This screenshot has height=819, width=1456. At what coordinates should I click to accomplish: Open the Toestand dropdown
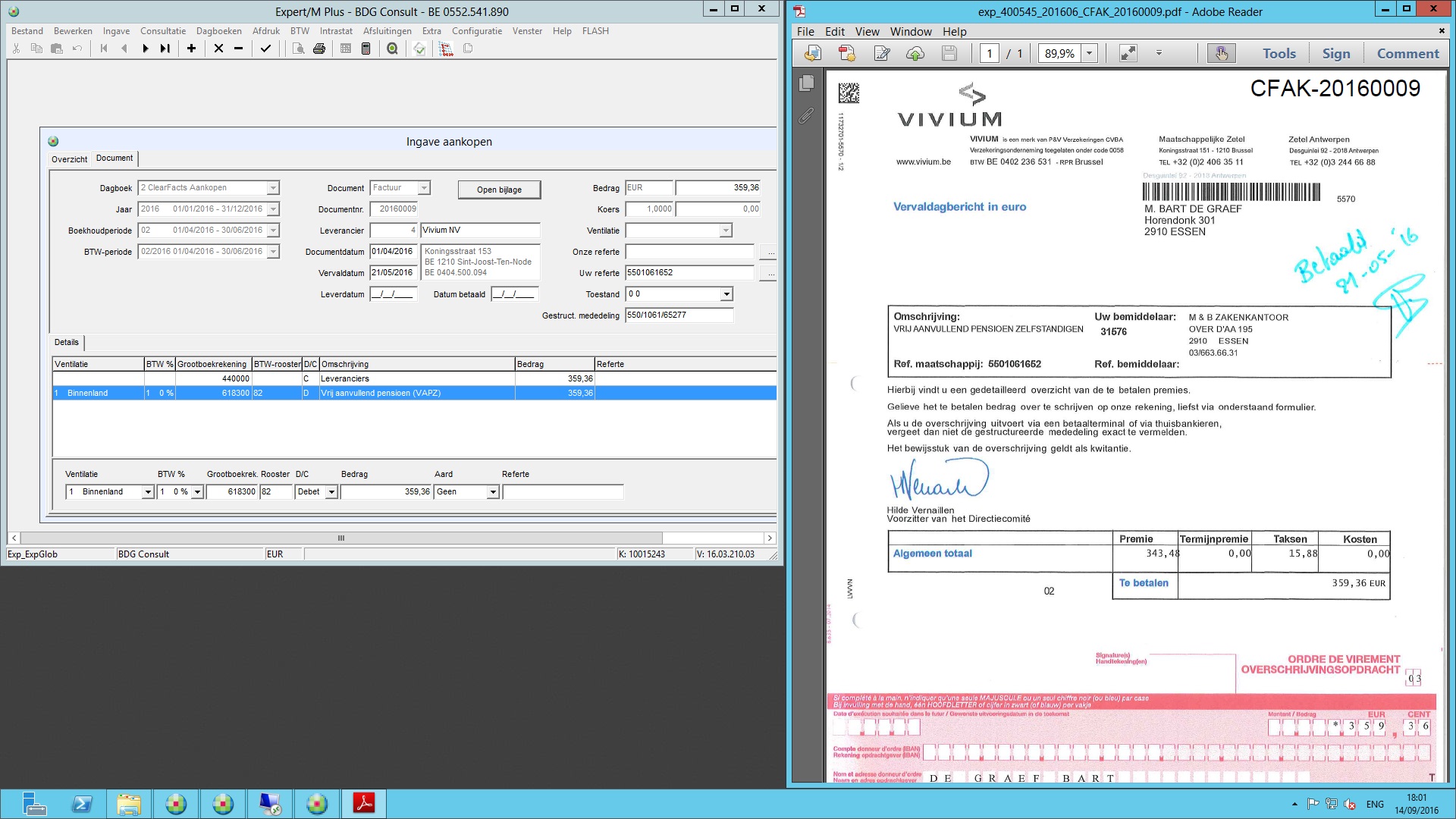pos(726,294)
